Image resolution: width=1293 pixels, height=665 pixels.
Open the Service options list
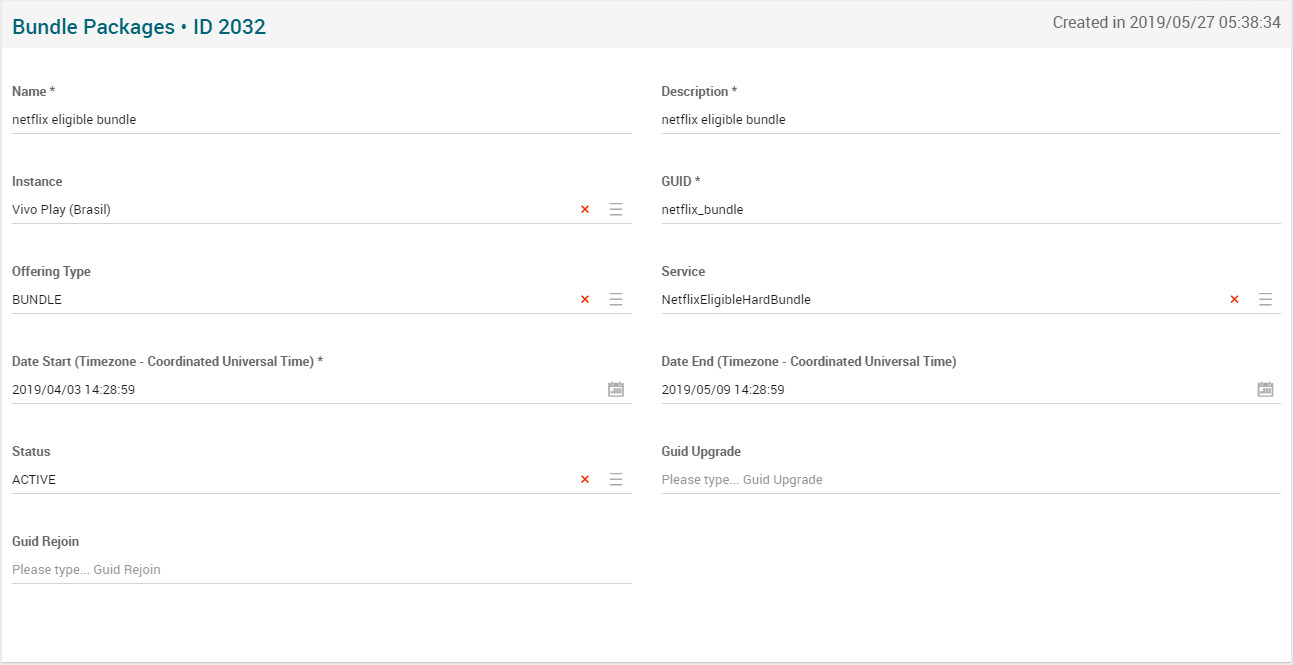click(x=1265, y=300)
